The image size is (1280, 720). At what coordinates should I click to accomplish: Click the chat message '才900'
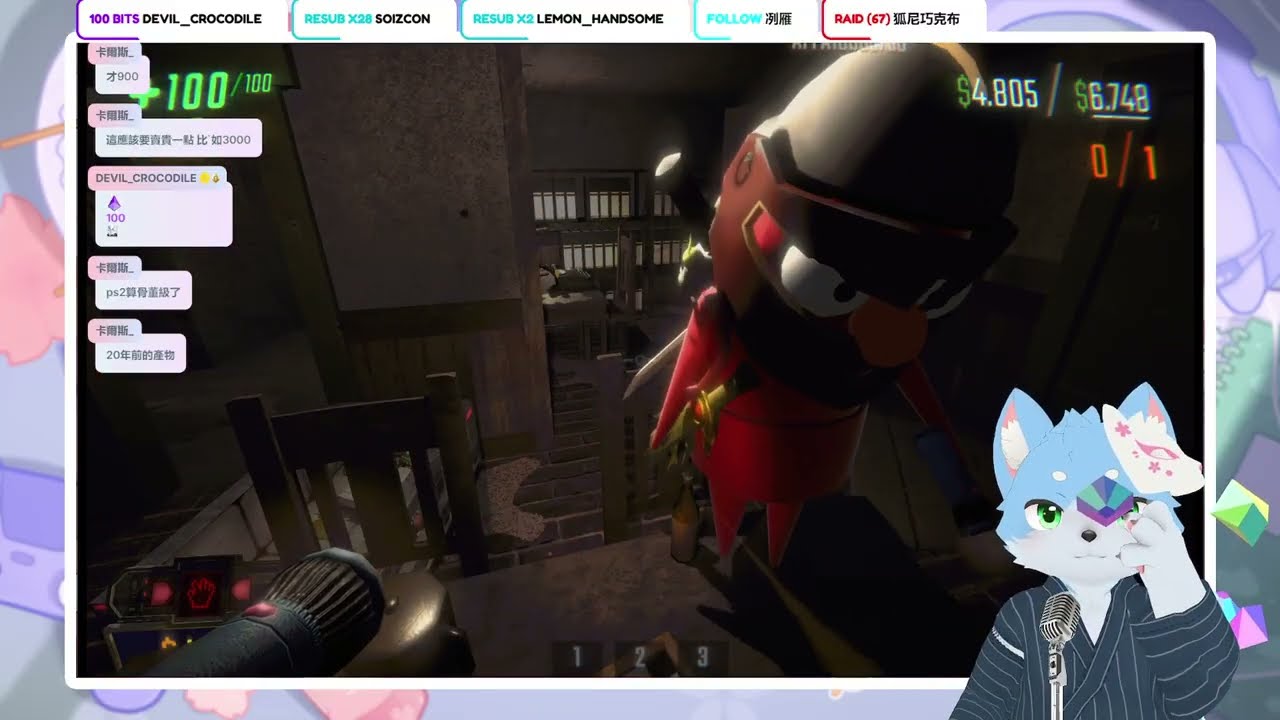coord(122,76)
